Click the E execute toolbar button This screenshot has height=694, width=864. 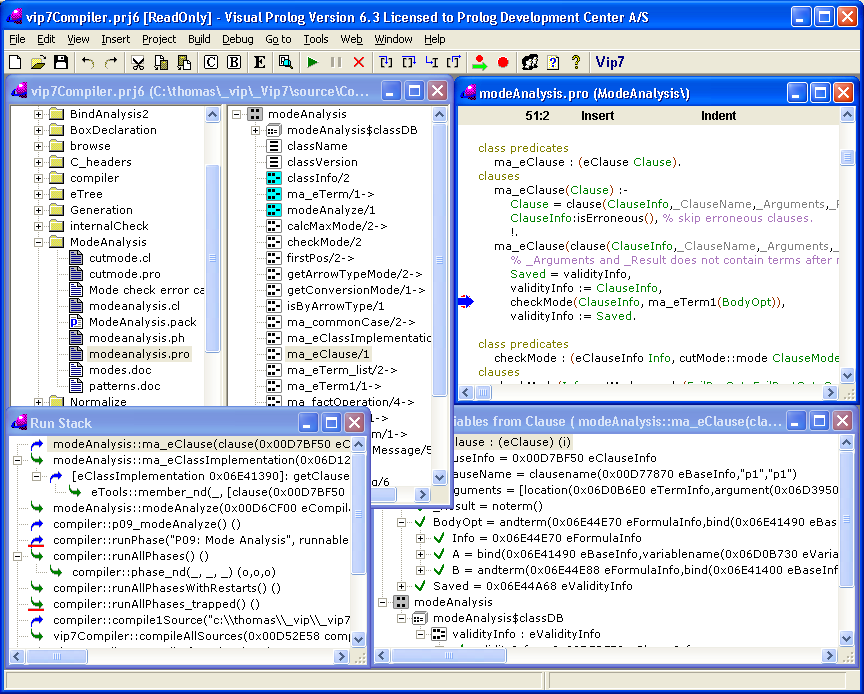[x=260, y=62]
